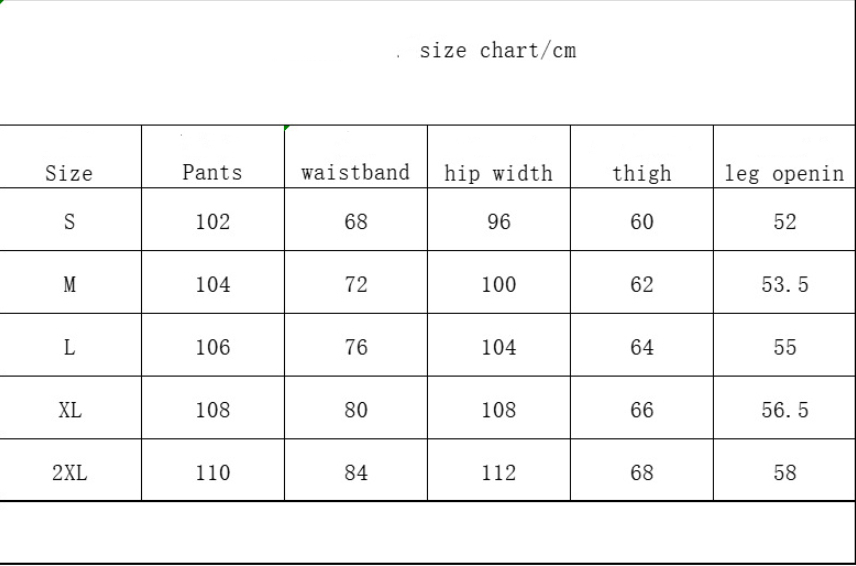Click the XL size row label
Image resolution: width=856 pixels, height=566 pixels.
click(69, 410)
